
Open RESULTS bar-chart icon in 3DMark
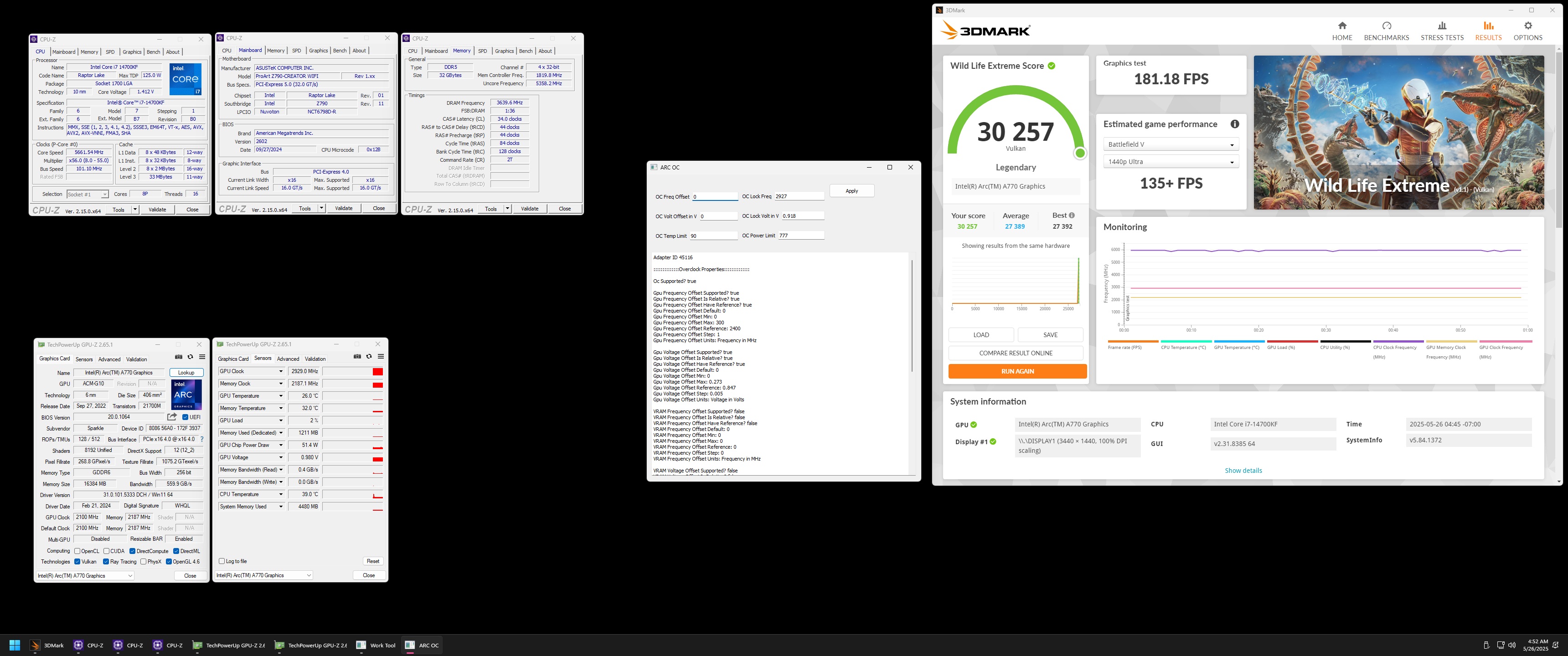(1488, 26)
